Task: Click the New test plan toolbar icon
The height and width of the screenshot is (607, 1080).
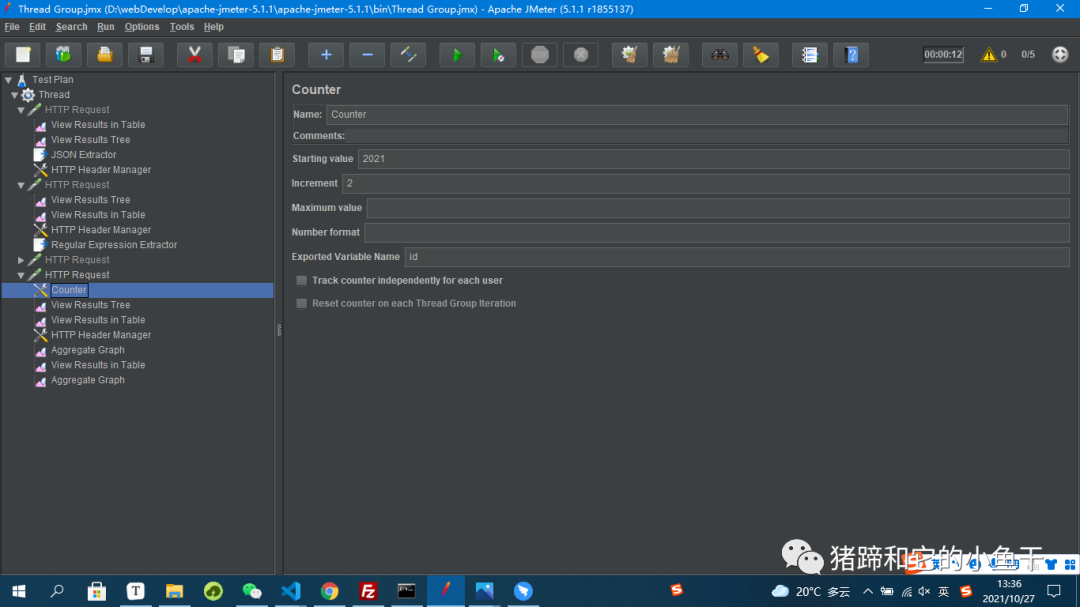Action: pos(23,54)
